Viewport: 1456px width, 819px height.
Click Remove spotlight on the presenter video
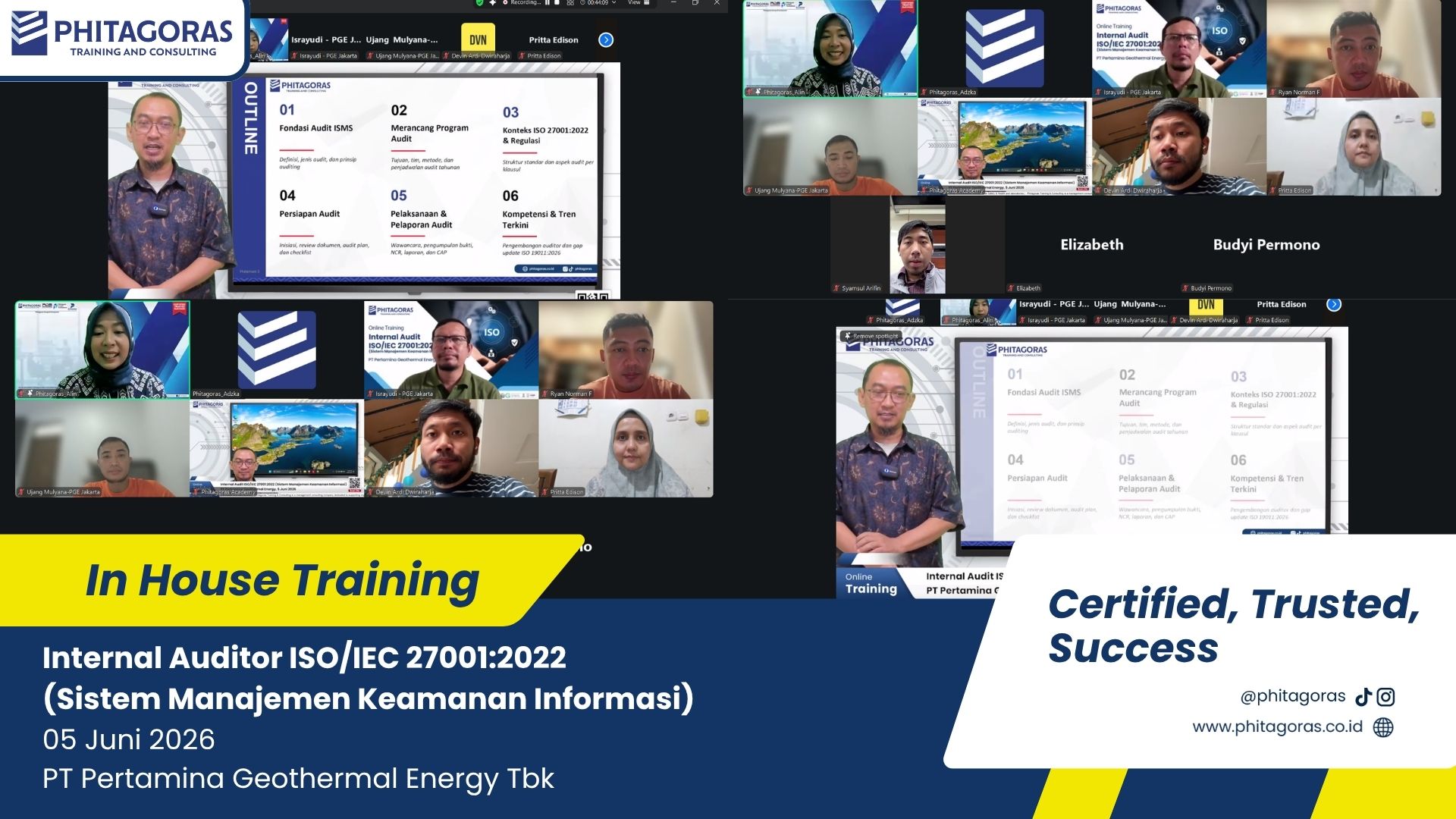(x=871, y=336)
